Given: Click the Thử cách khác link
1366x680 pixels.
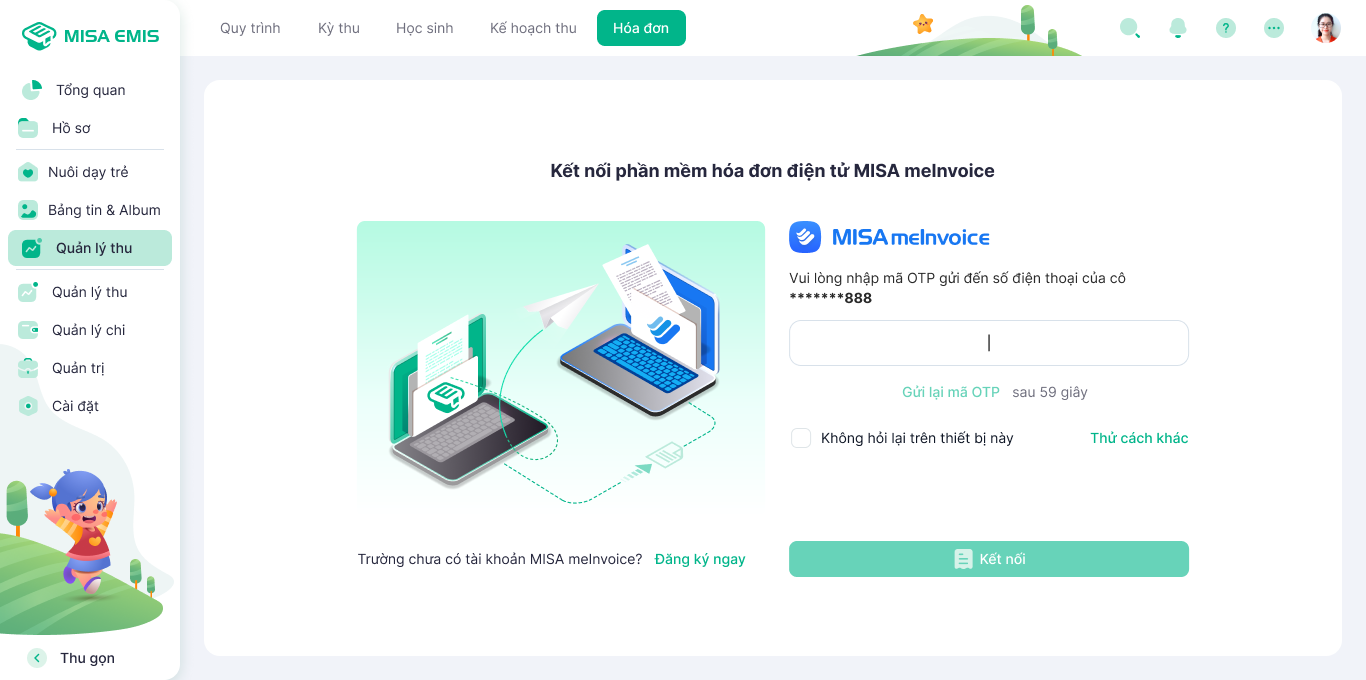Looking at the screenshot, I should [x=1139, y=438].
